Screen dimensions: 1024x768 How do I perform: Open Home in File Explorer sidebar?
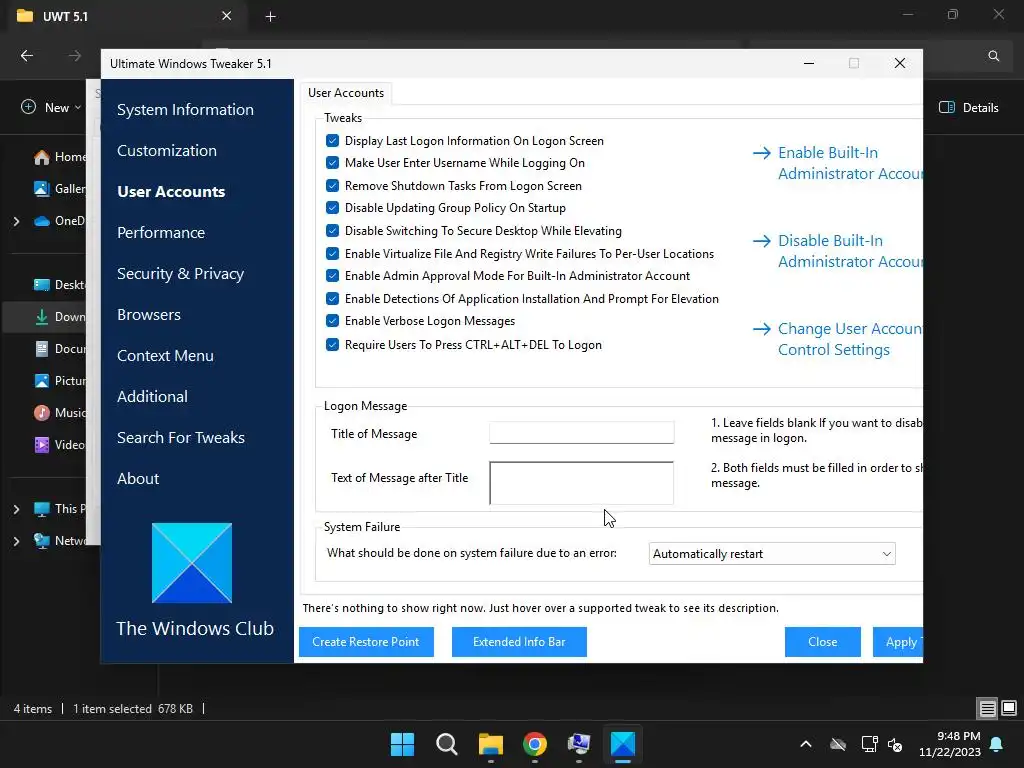click(x=60, y=157)
